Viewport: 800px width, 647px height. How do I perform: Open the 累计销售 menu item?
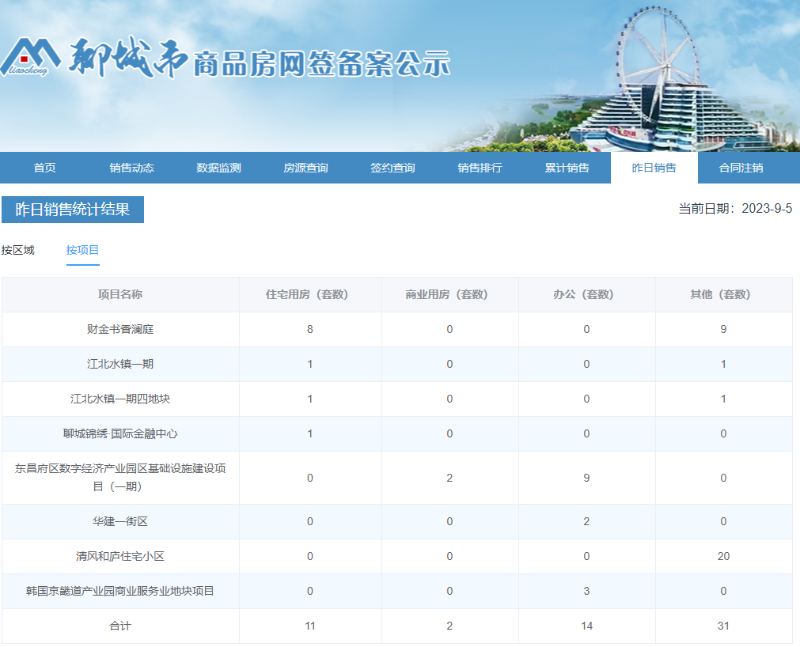tap(566, 168)
